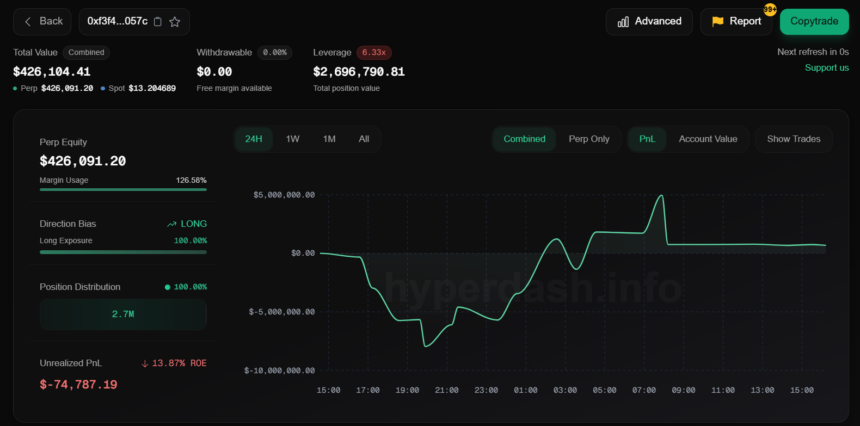The image size is (860, 426).
Task: Switch chart to Perp Only mode
Action: [589, 139]
